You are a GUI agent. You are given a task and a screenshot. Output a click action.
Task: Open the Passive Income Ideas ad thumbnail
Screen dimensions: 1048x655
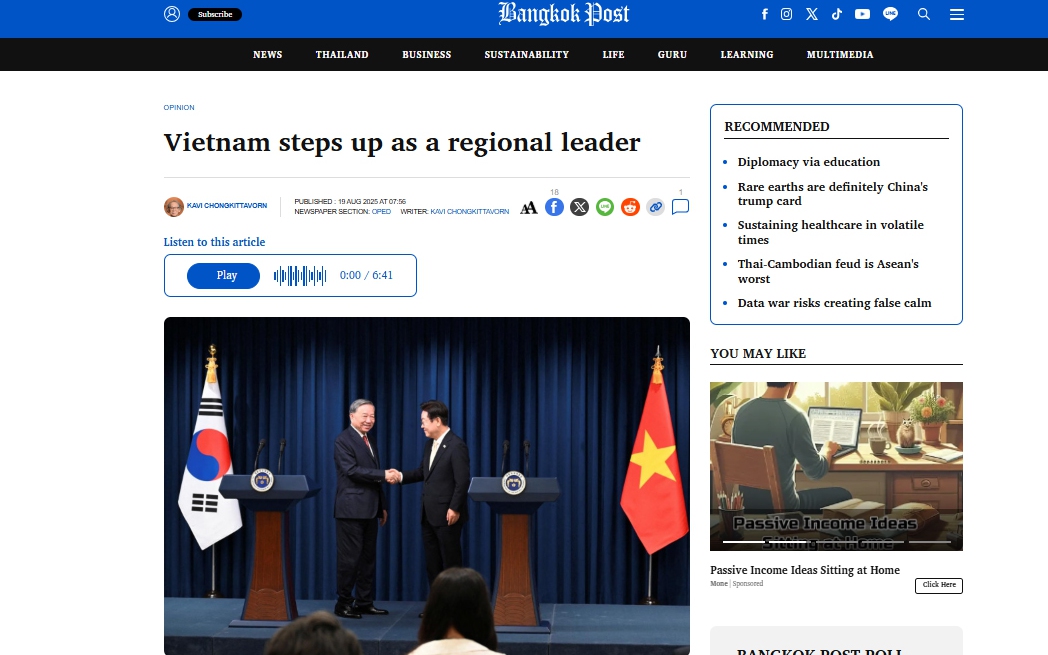coord(836,467)
